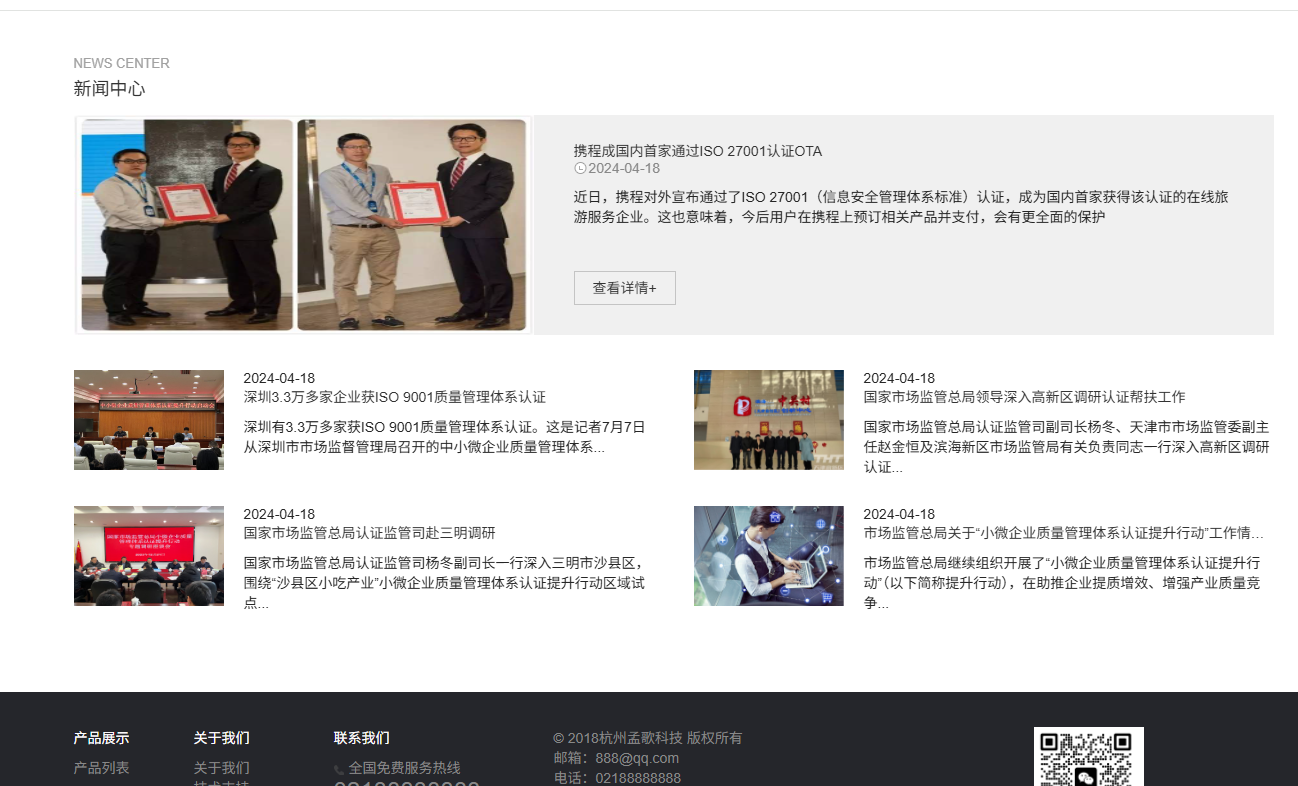The image size is (1298, 786).
Task: Open the 携程成国内首家通过ISO 27001认证OTA headline
Action: point(698,151)
